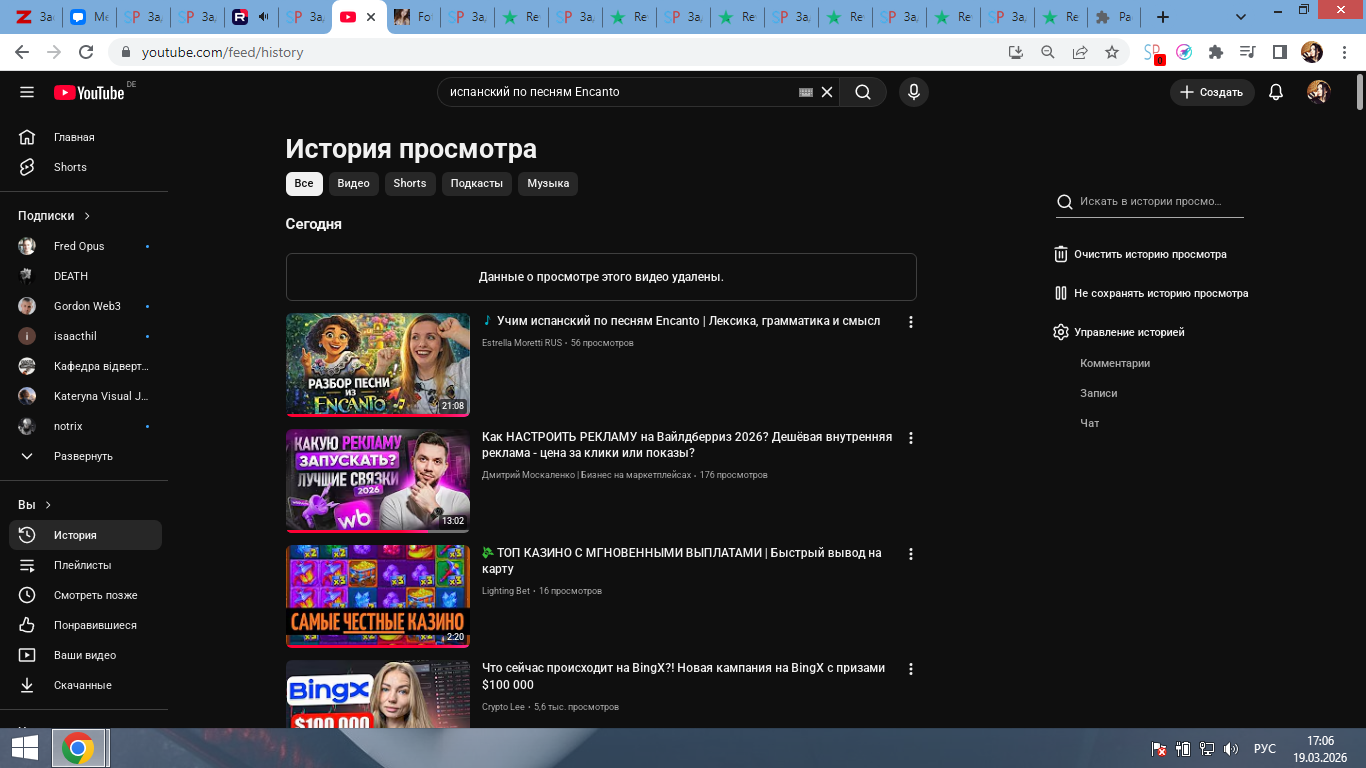Reload the YouTube page
This screenshot has width=1366, height=768.
86,52
